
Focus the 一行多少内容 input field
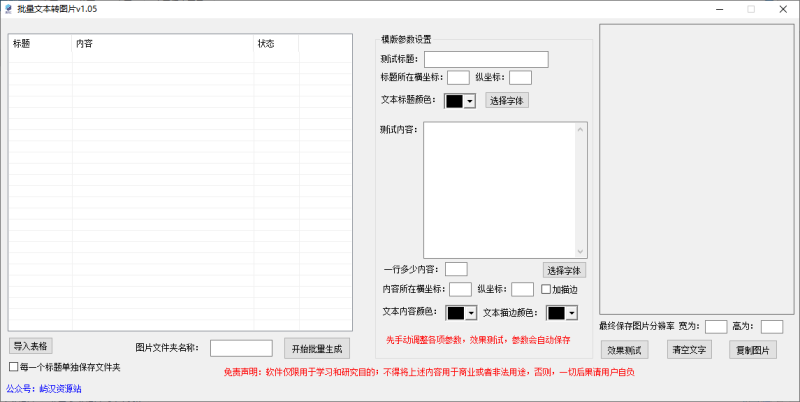click(456, 269)
